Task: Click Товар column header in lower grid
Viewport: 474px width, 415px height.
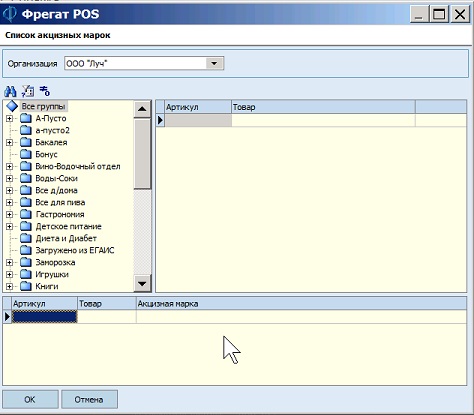Action: coord(107,304)
